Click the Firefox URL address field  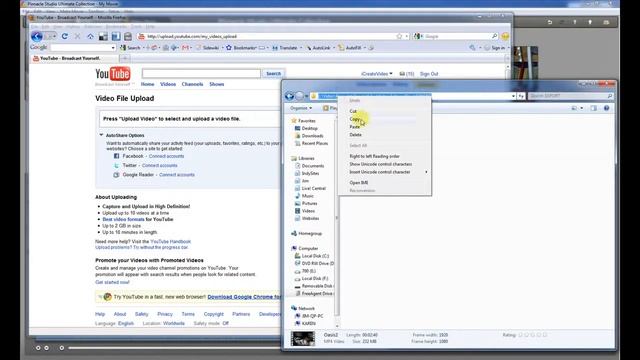(271, 36)
